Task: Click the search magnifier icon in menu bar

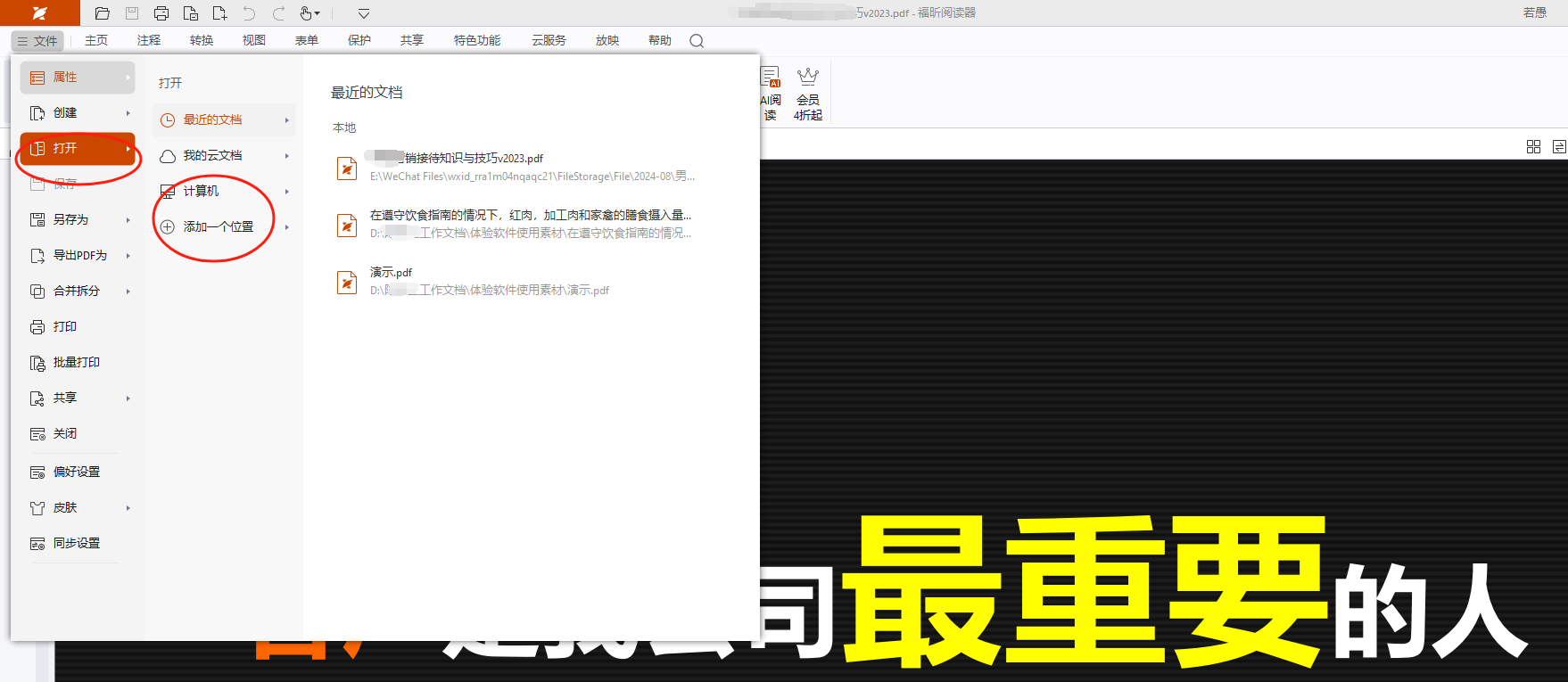Action: point(697,41)
